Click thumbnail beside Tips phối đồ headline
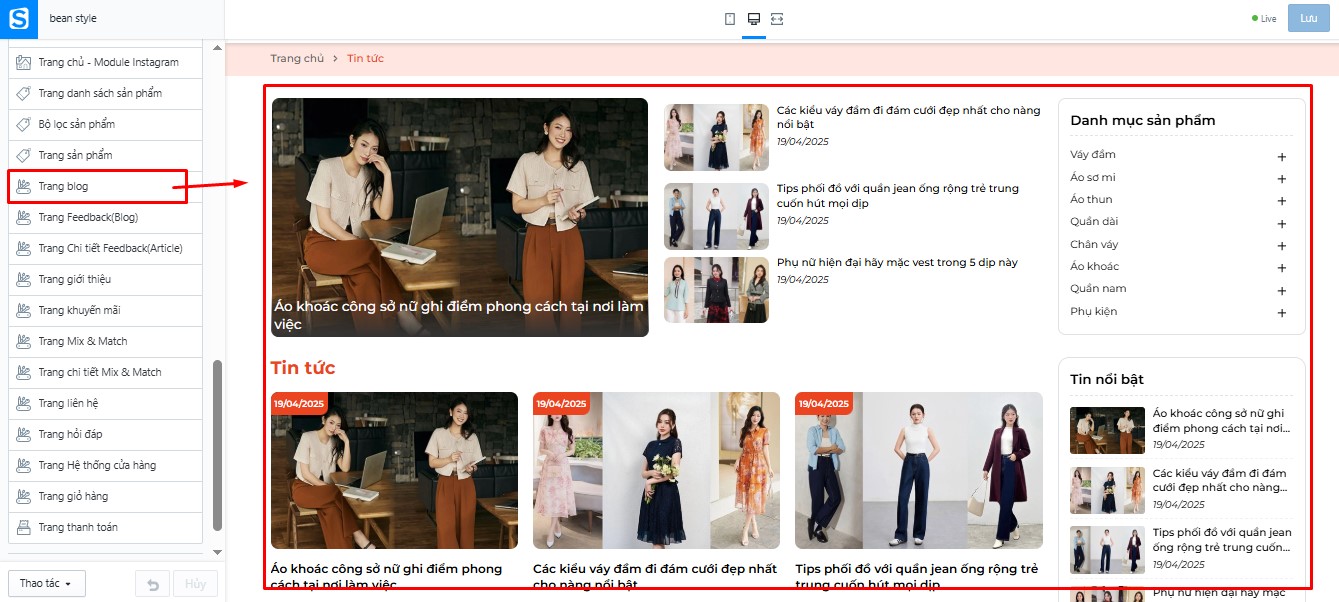Viewport: 1339px width, 602px height. (716, 216)
